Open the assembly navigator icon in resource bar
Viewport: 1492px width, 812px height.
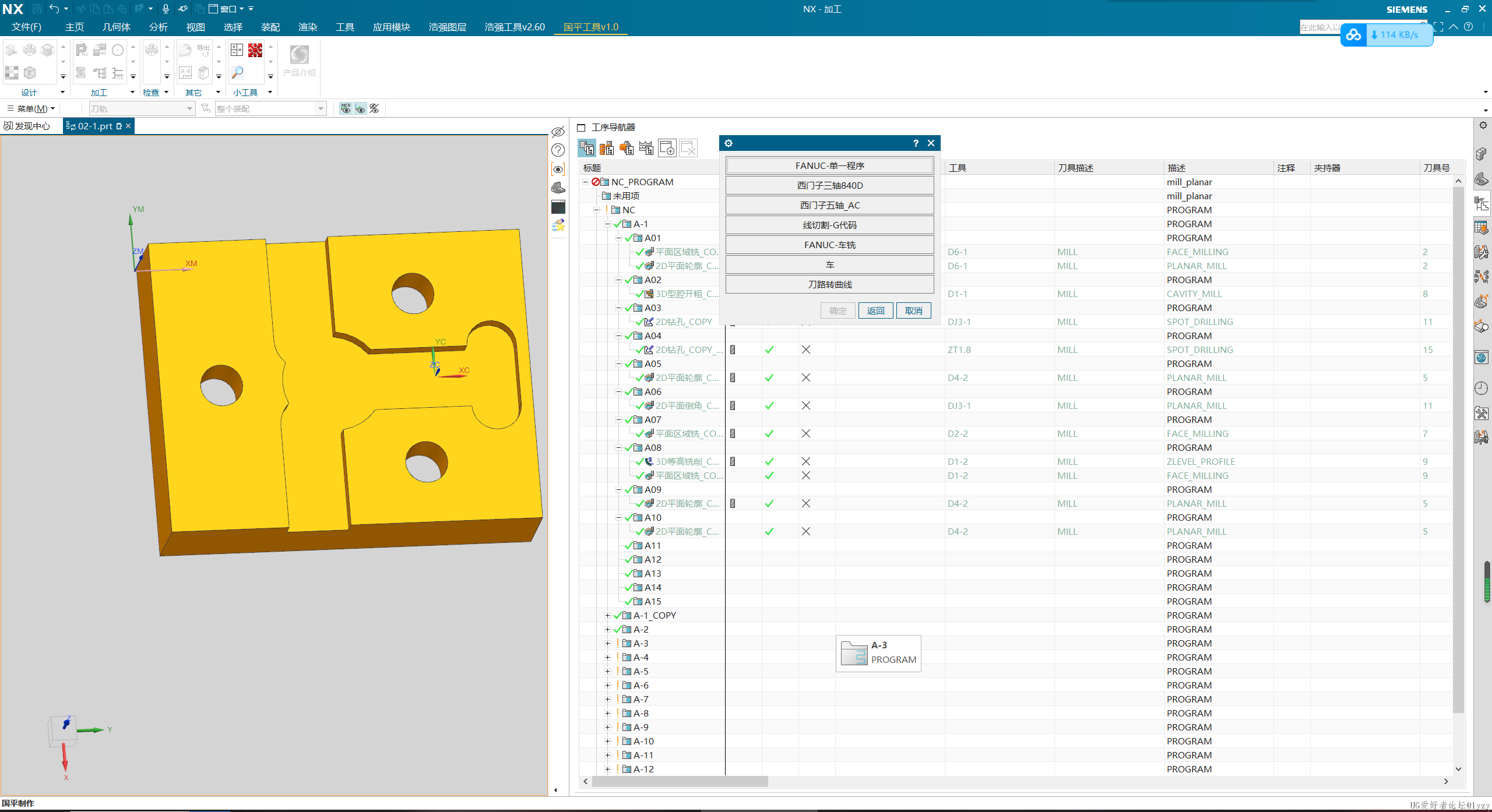(1482, 153)
